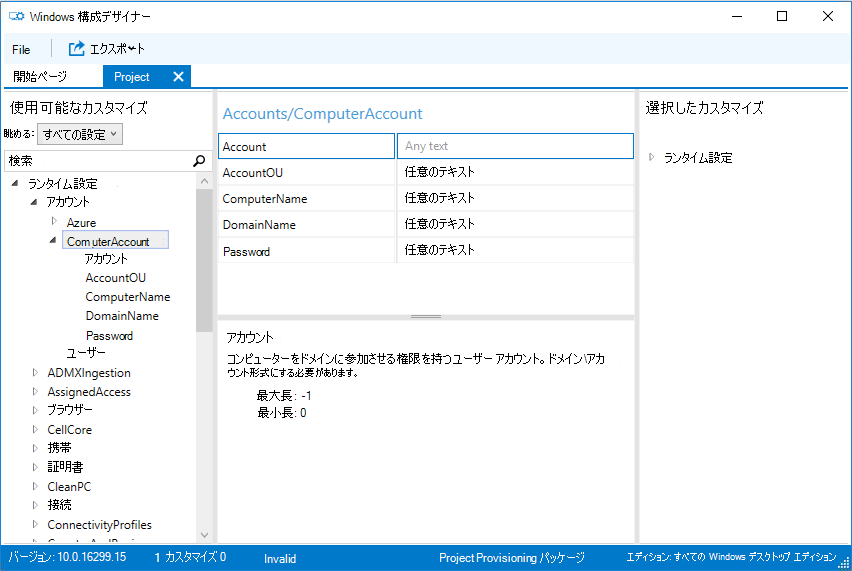
Task: Maximize the application window
Action: pyautogui.click(x=782, y=16)
